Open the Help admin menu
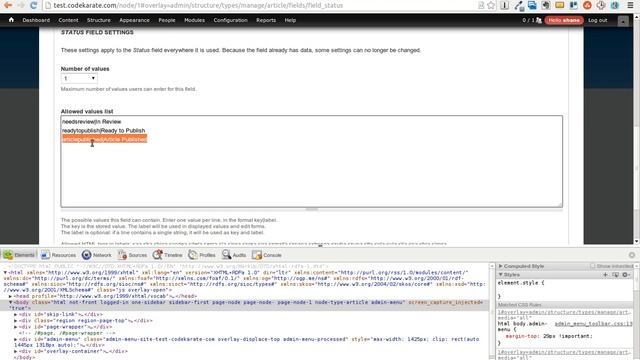640x360 pixels. pyautogui.click(x=290, y=20)
